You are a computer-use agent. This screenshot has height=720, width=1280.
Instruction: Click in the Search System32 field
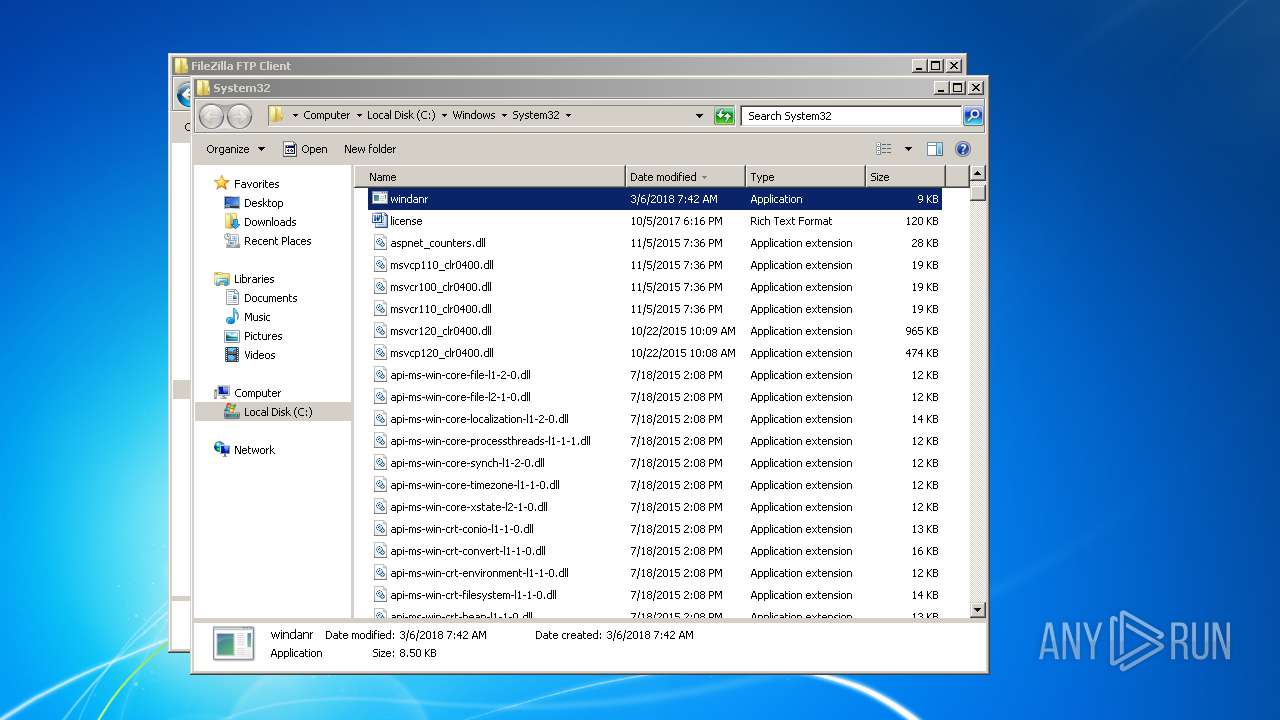point(852,116)
